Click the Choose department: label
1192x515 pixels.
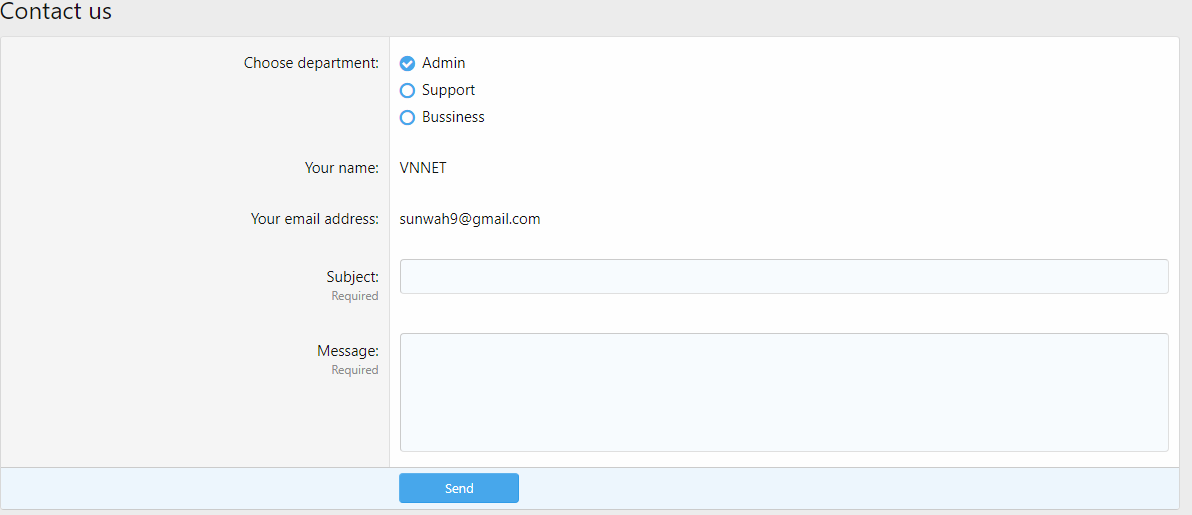pyautogui.click(x=311, y=63)
